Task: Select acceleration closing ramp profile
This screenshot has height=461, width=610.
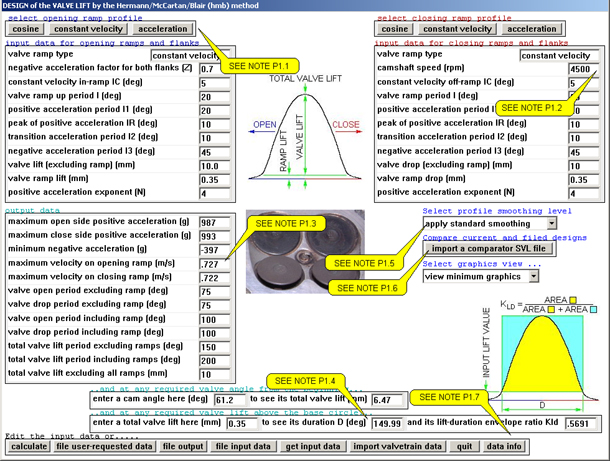Action: 532,29
